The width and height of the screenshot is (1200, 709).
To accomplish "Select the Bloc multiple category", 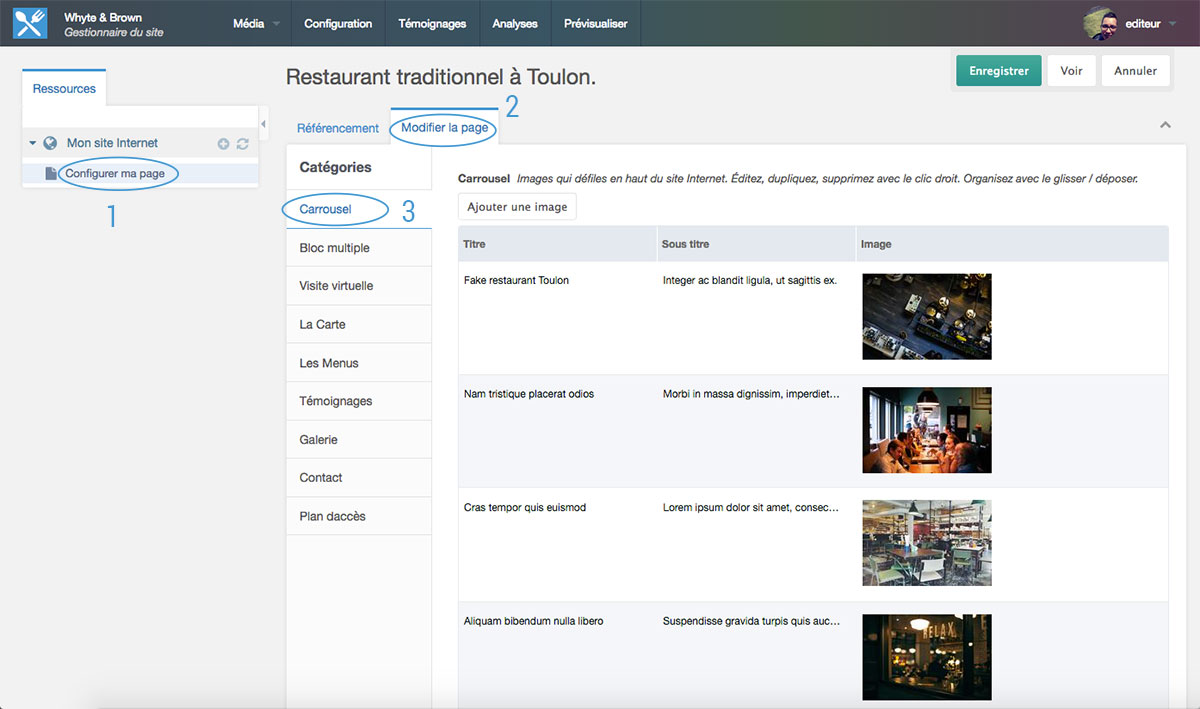I will [x=334, y=248].
